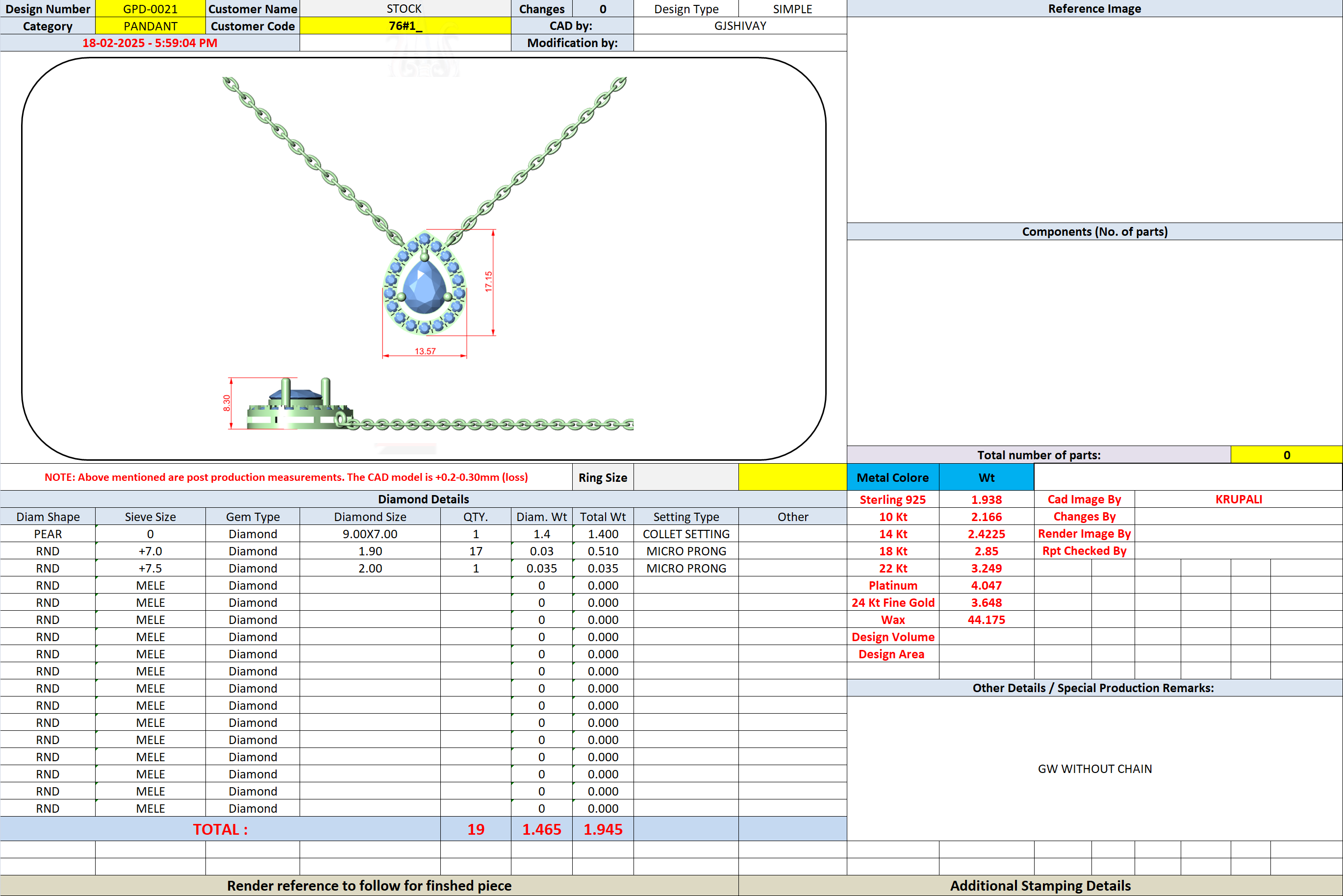Click the total weight 0.510 cell
The height and width of the screenshot is (896, 1343).
click(x=603, y=551)
